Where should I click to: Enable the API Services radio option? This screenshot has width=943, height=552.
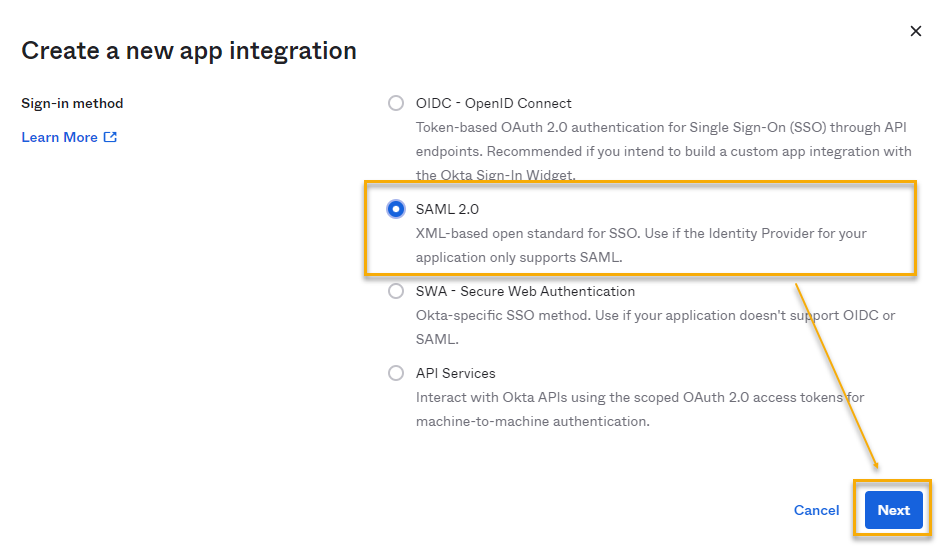click(396, 373)
